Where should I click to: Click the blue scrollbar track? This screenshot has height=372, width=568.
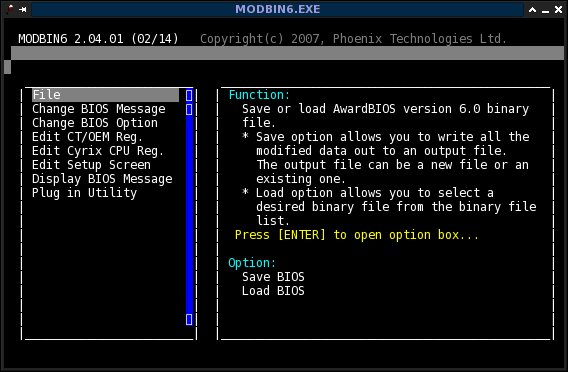(189, 214)
